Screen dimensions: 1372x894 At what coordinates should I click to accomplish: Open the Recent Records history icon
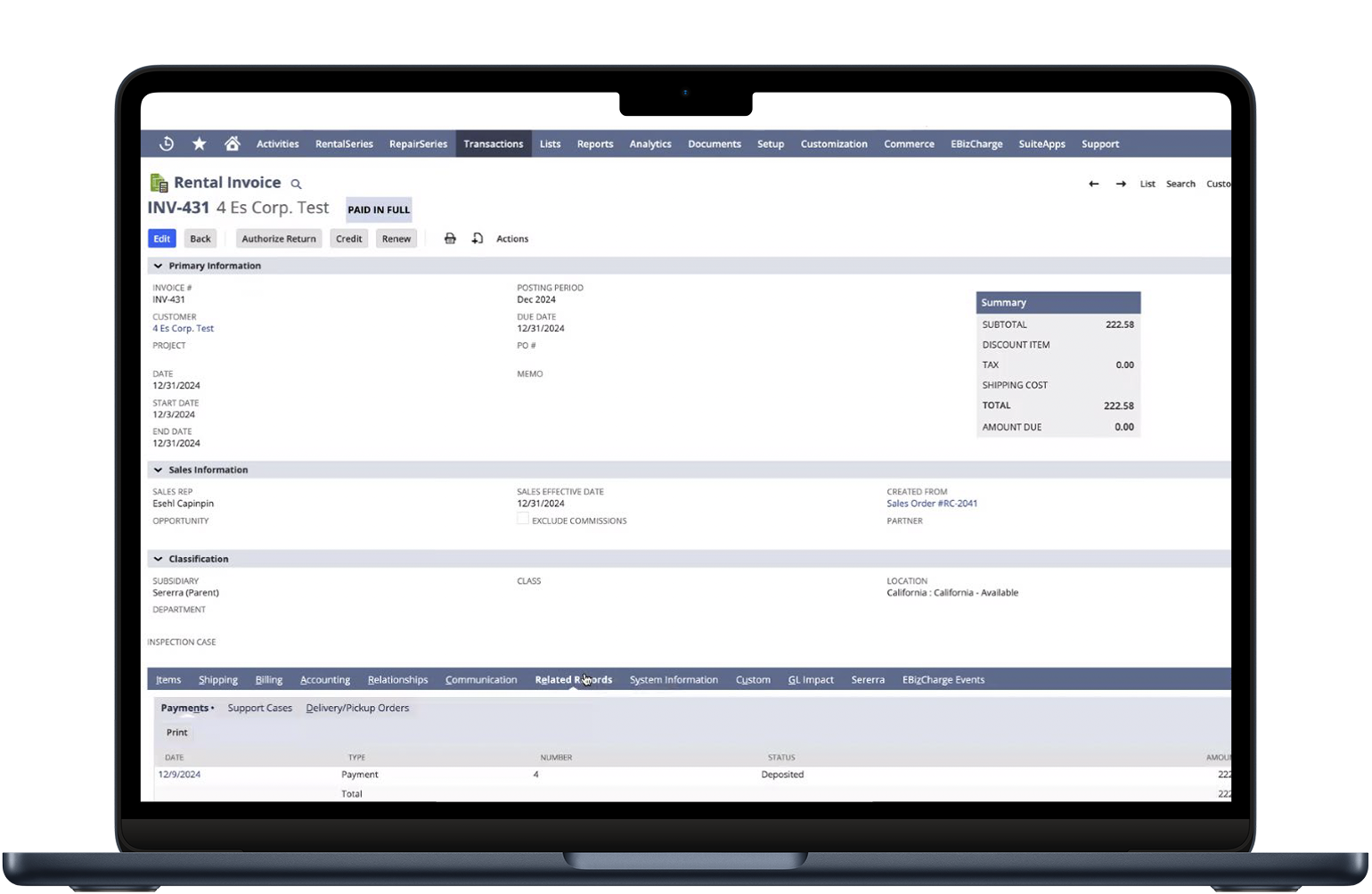(167, 144)
